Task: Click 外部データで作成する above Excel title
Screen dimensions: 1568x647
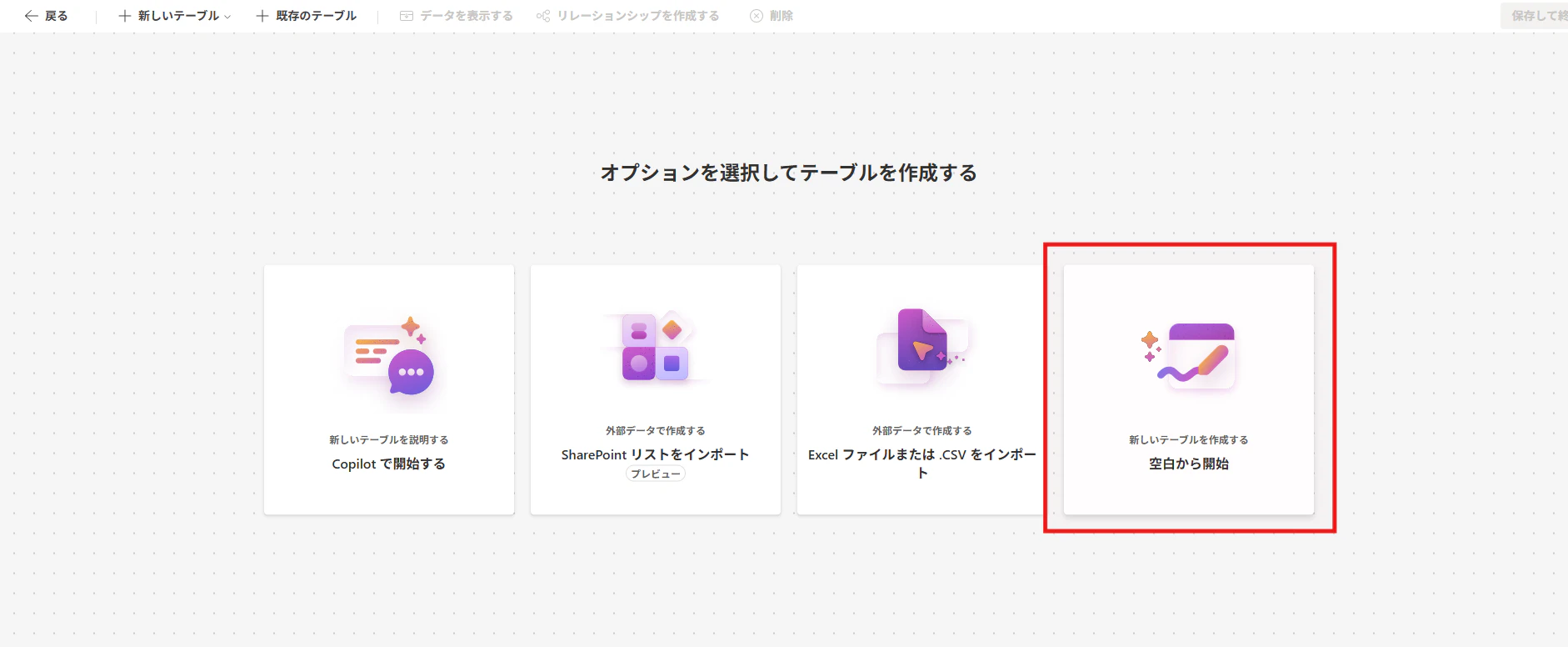Action: point(922,430)
